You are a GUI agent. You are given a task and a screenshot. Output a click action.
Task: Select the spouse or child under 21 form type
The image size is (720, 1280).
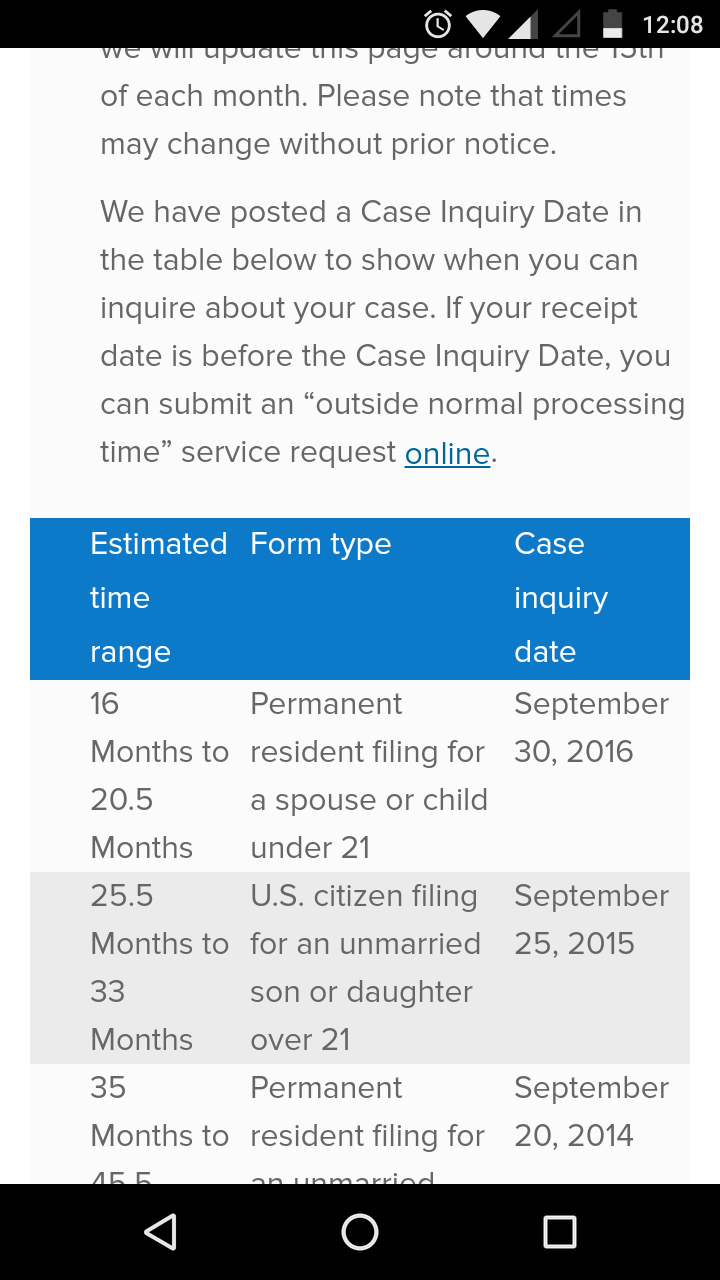(x=369, y=776)
